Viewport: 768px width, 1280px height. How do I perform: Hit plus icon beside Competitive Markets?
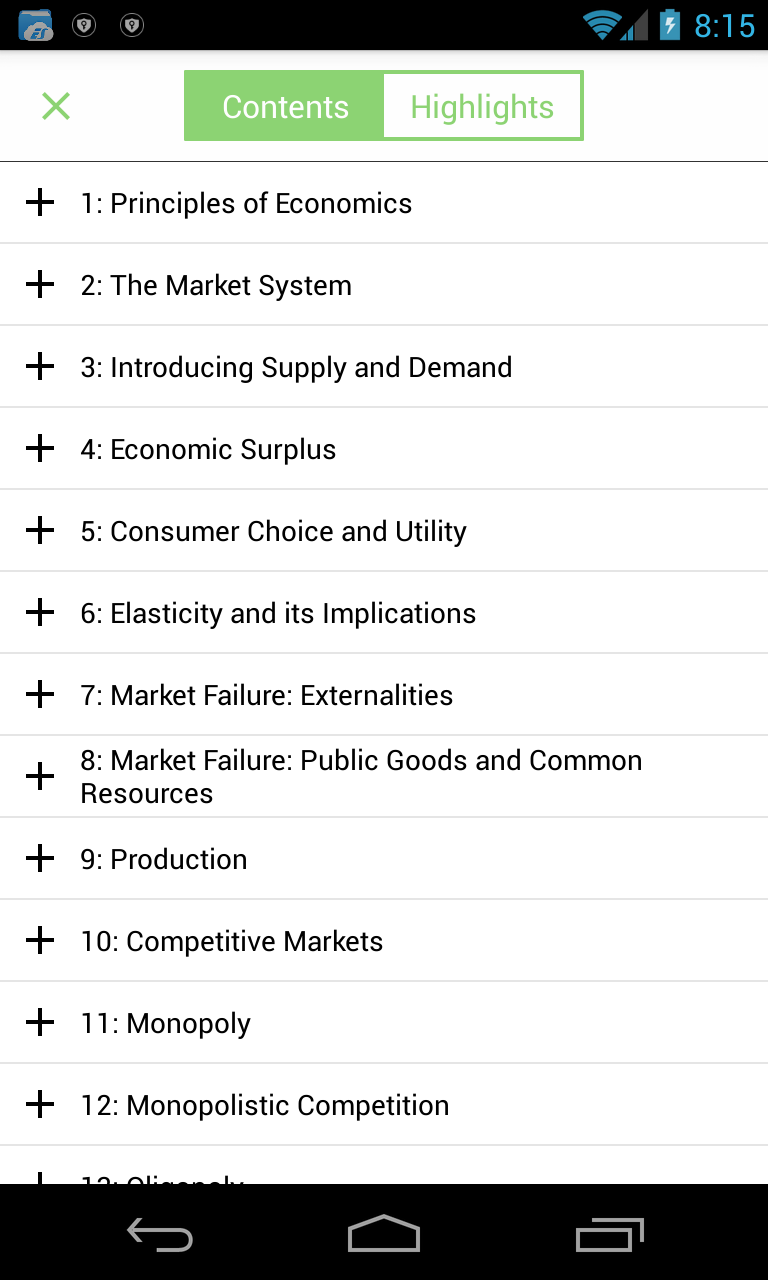click(40, 941)
